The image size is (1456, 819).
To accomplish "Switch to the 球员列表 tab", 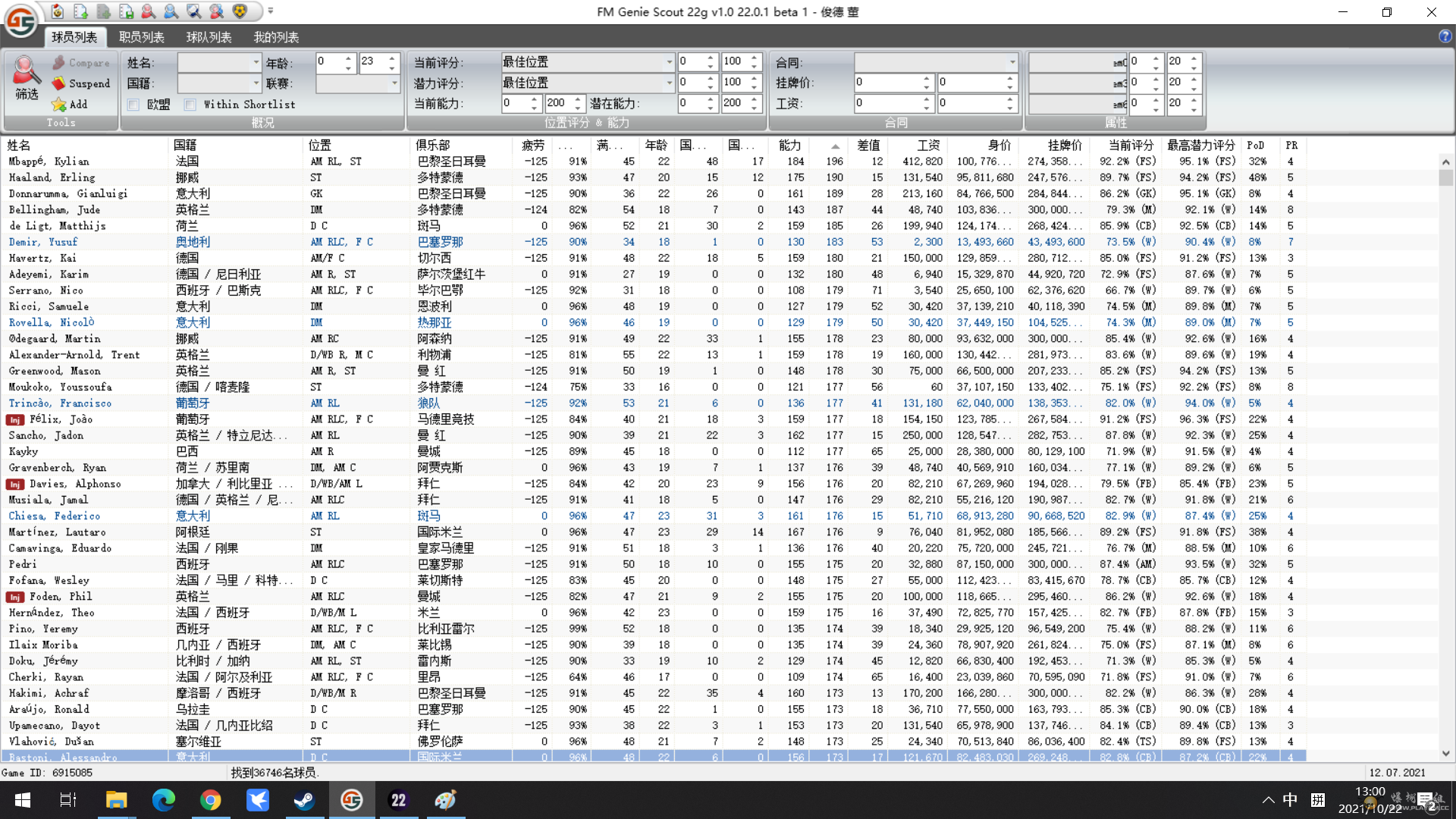I will coord(74,37).
